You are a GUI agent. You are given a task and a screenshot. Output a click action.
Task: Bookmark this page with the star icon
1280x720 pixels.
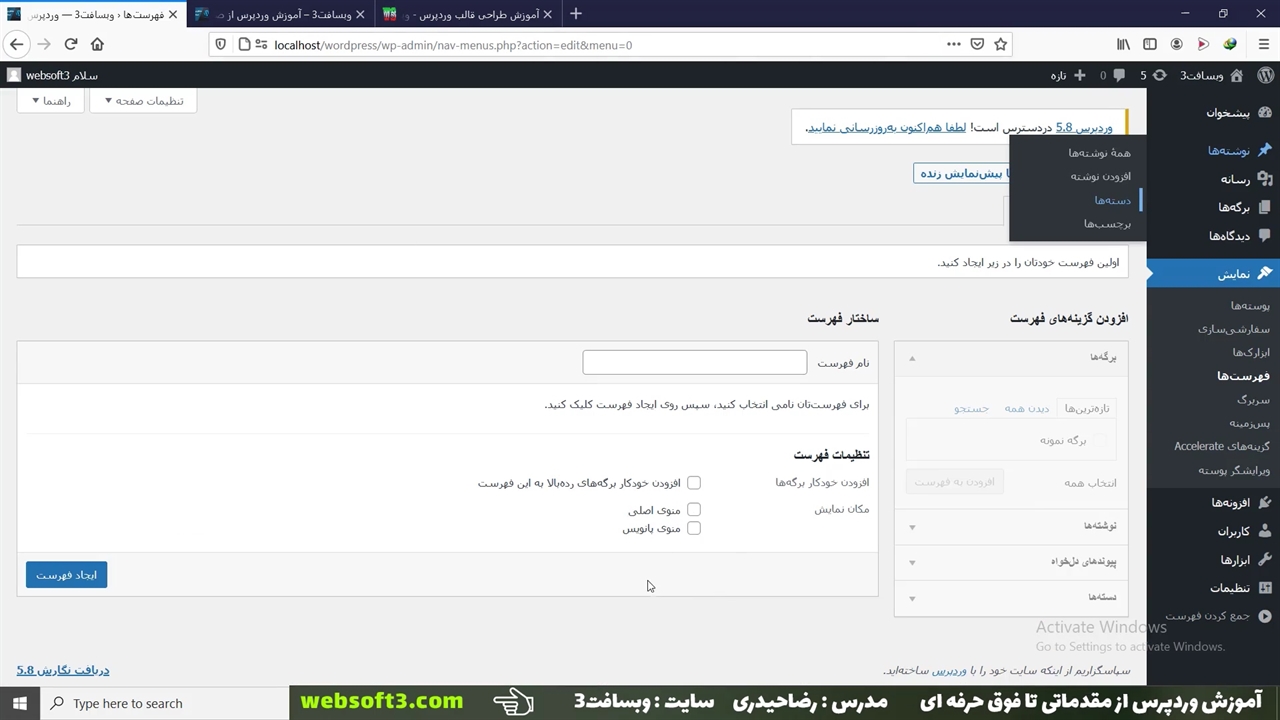(1001, 44)
